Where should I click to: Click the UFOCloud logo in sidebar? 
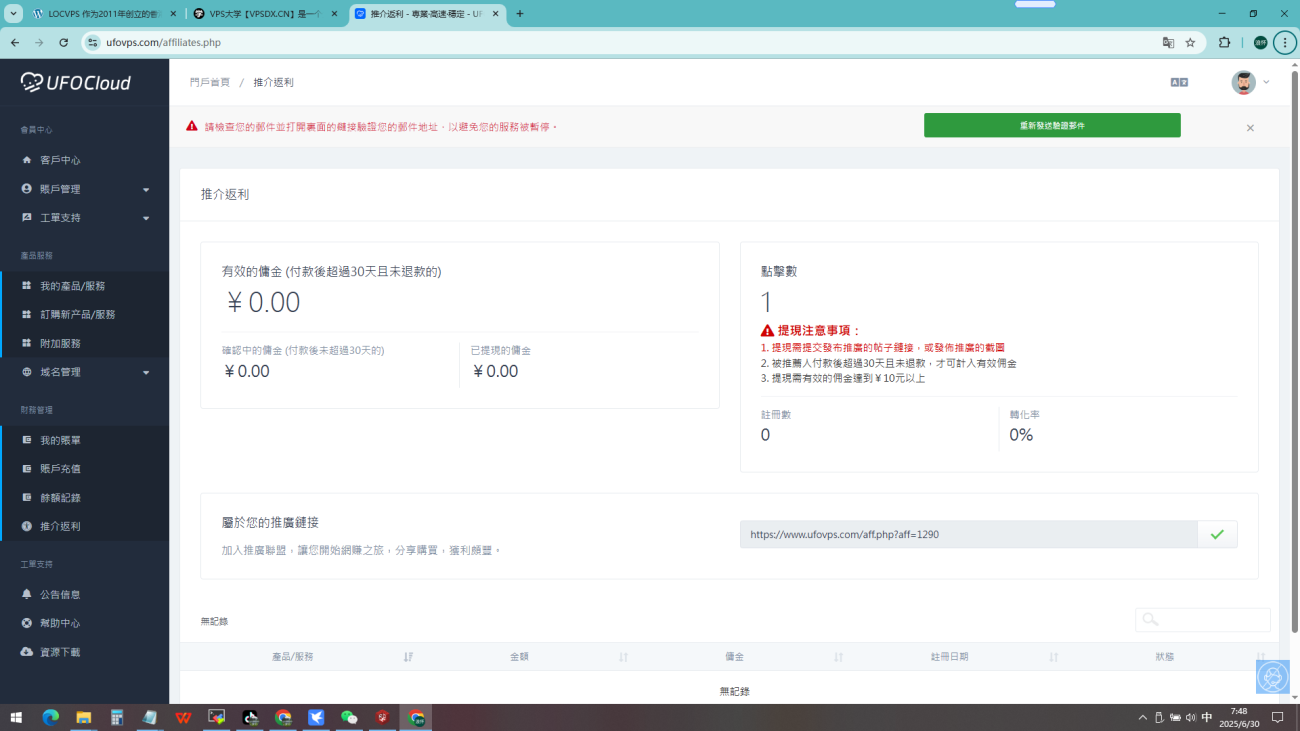pyautogui.click(x=76, y=82)
